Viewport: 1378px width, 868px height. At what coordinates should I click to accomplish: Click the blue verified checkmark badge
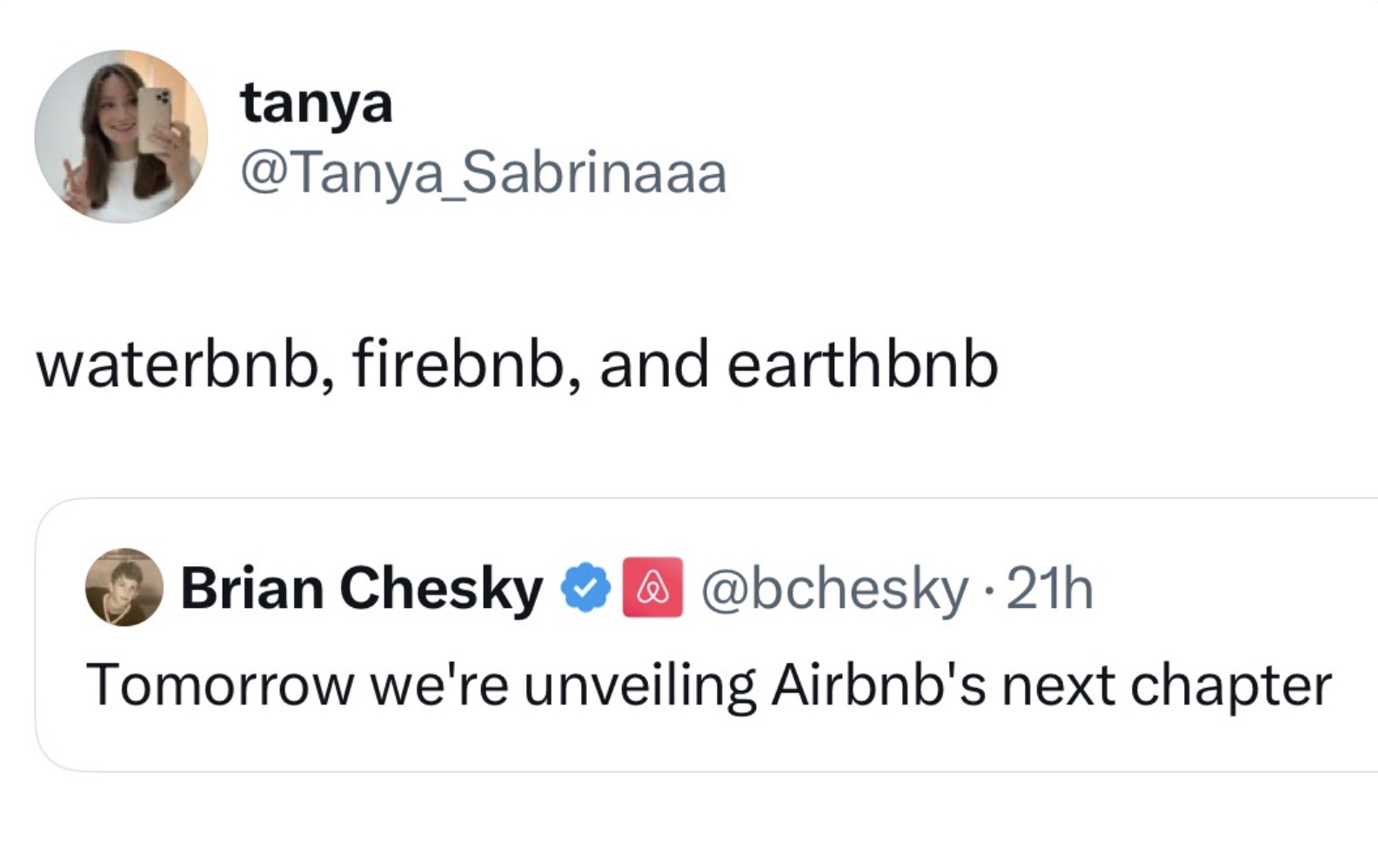coord(585,588)
